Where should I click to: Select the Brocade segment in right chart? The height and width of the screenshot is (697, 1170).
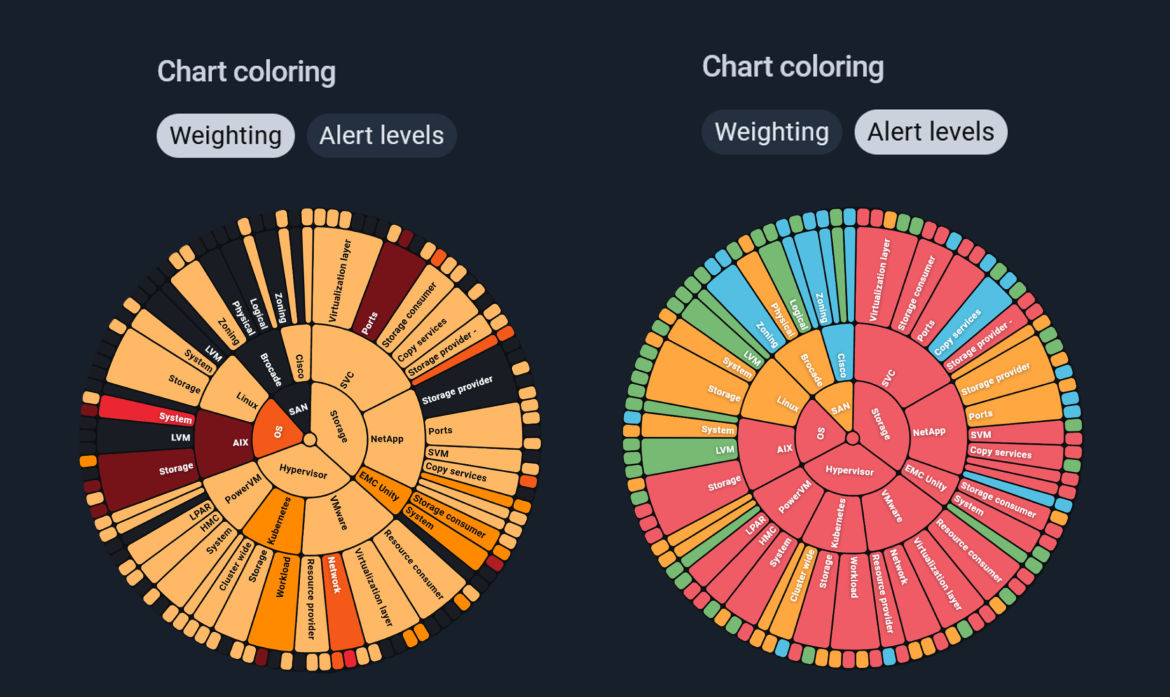(813, 369)
